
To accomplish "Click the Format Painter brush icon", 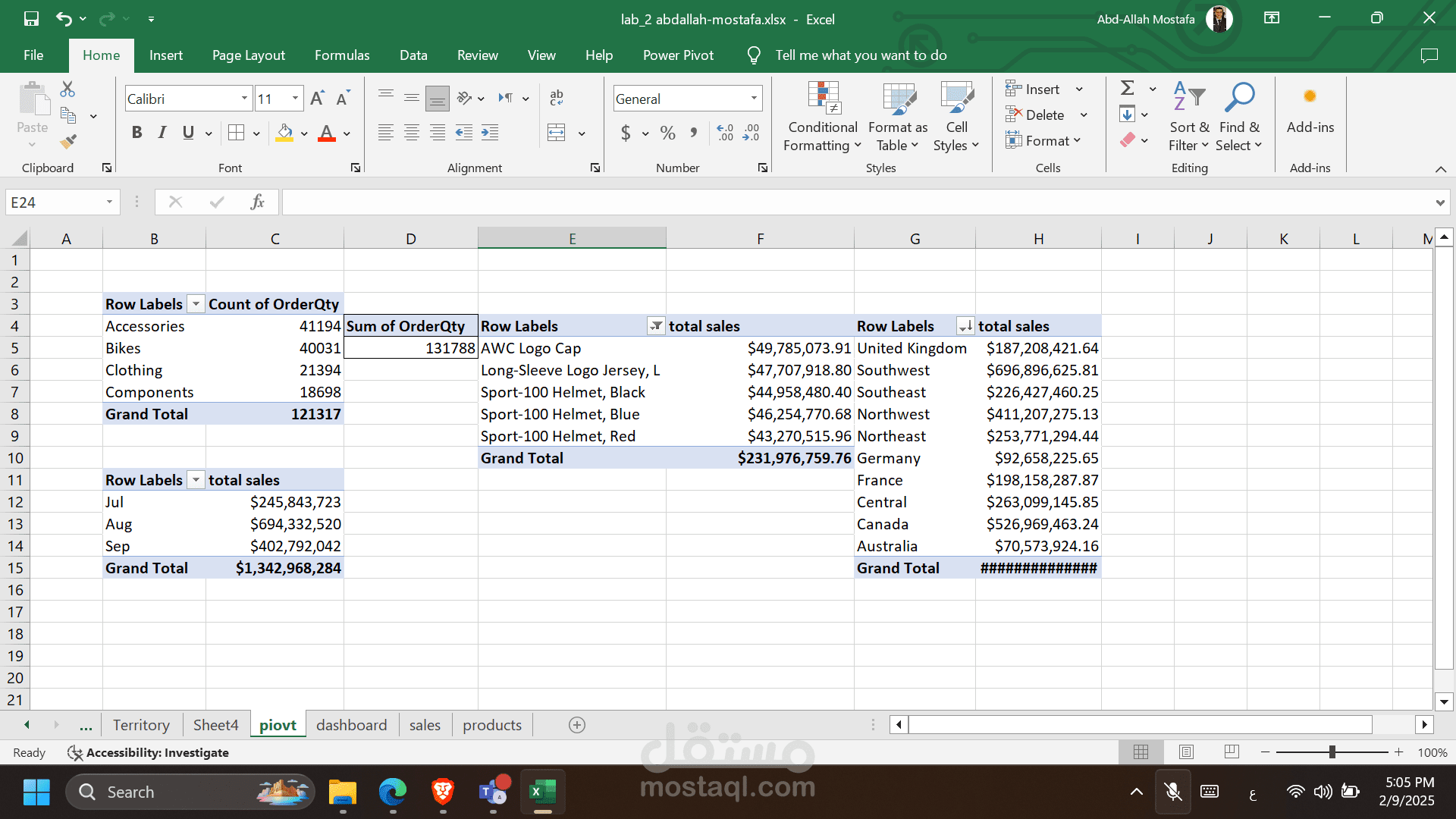I will pyautogui.click(x=68, y=141).
